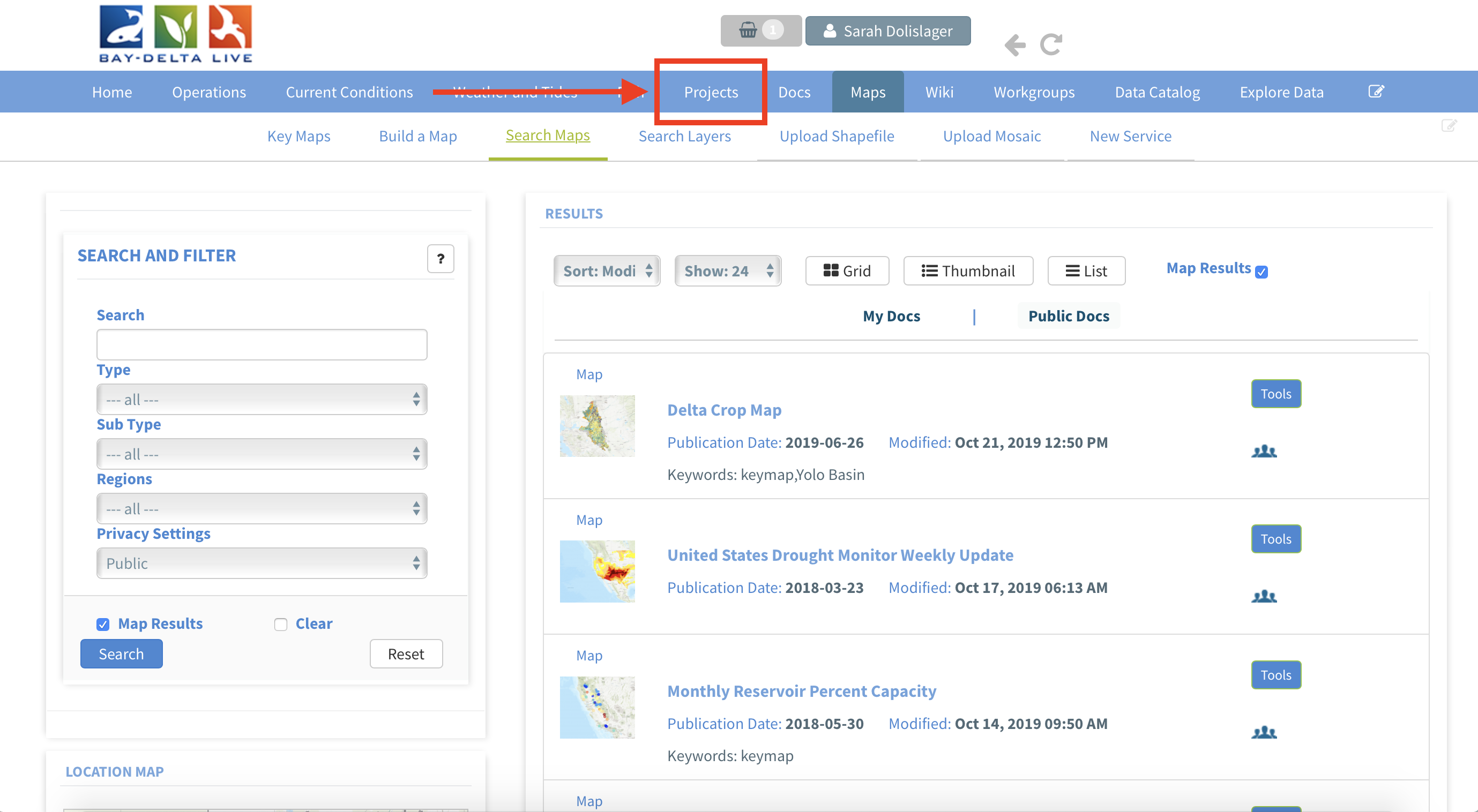Open the Projects menu item
The width and height of the screenshot is (1478, 812).
[710, 92]
